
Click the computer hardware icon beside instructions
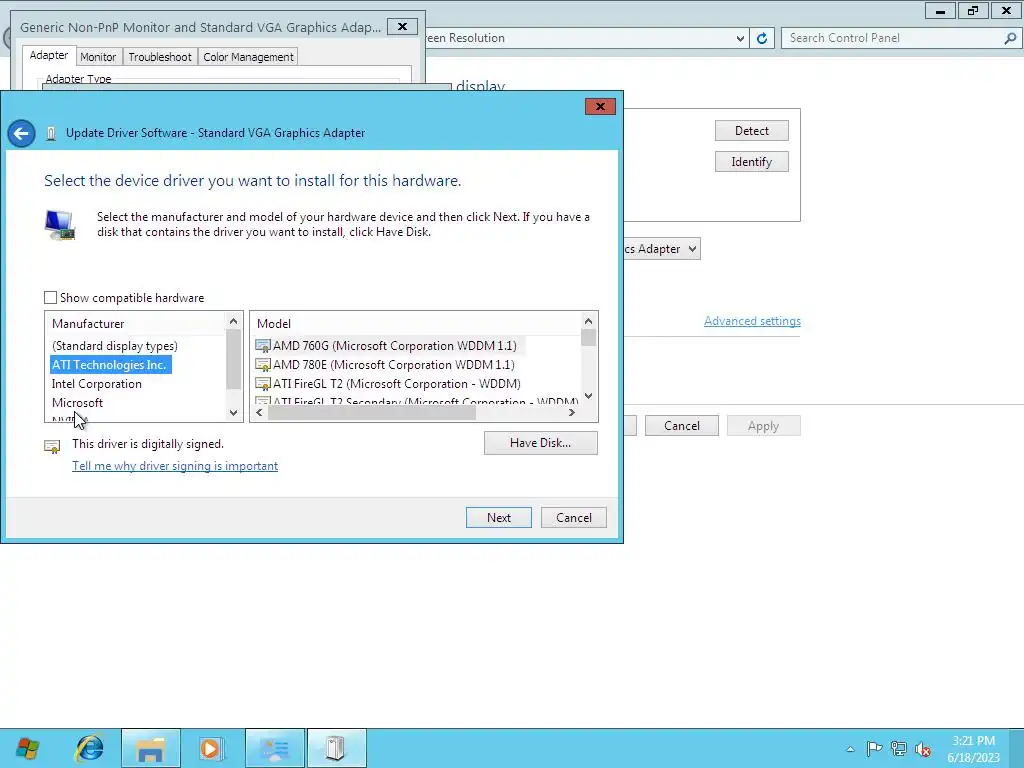[x=60, y=225]
